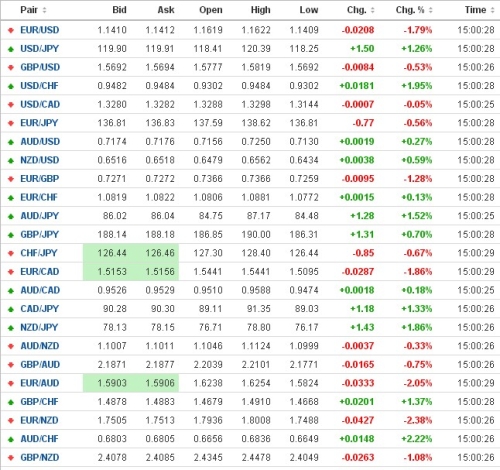Click the red down arrow beside EUR/USD
The width and height of the screenshot is (500, 470).
11,30
